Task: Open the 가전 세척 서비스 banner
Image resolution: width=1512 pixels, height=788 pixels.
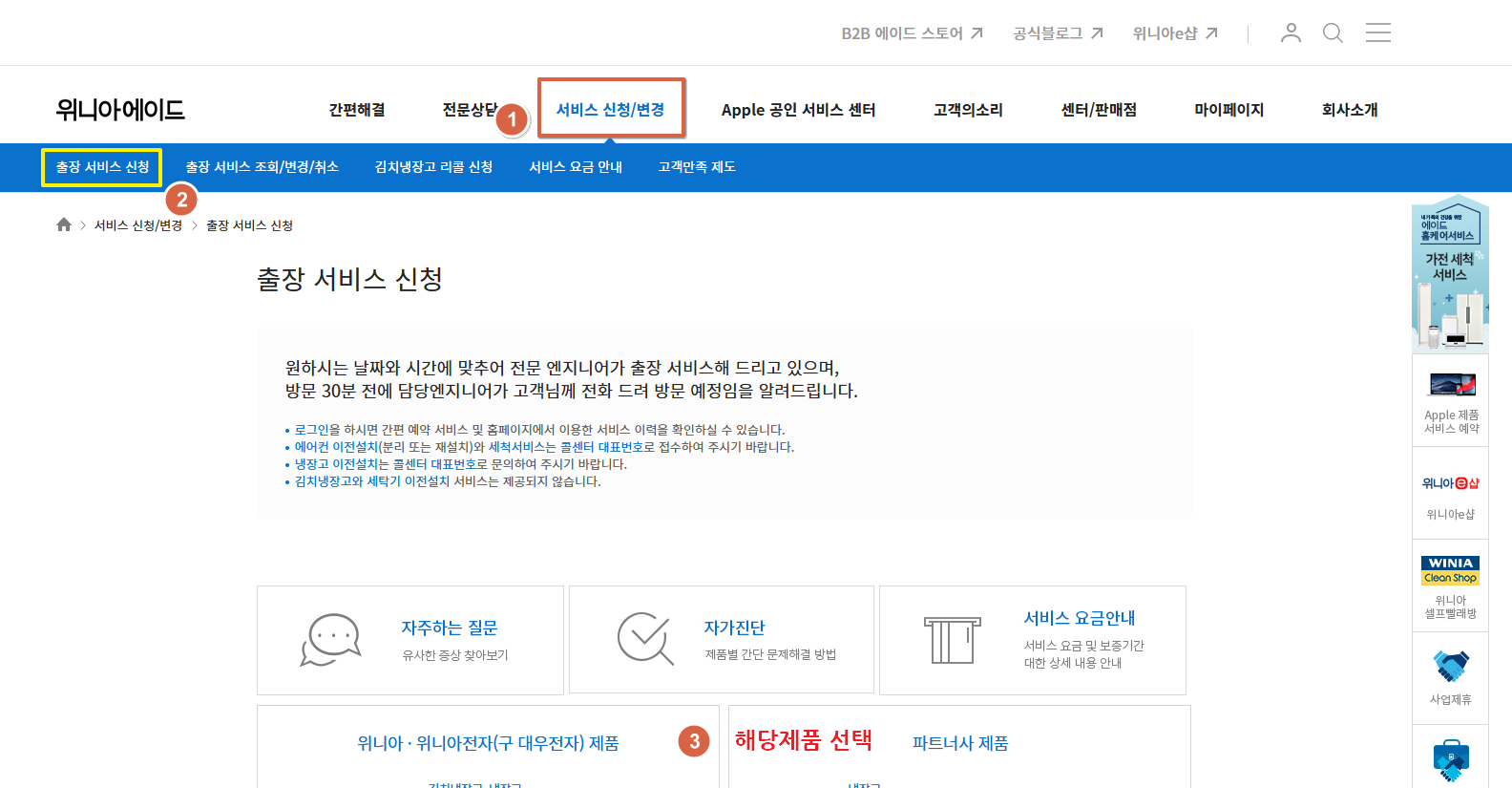Action: click(1450, 274)
